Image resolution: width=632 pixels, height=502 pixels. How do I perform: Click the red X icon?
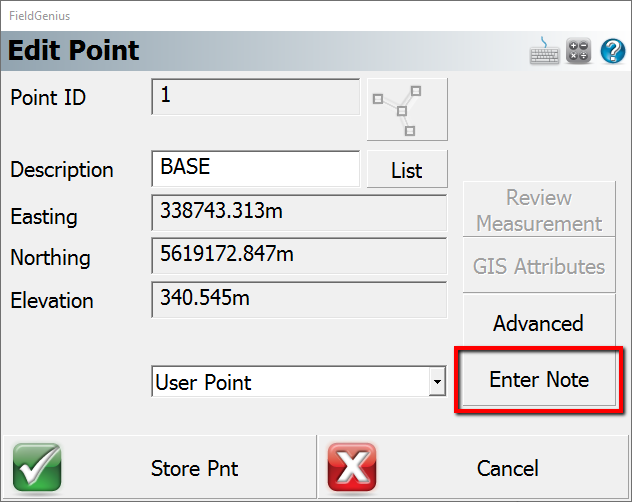[x=352, y=468]
